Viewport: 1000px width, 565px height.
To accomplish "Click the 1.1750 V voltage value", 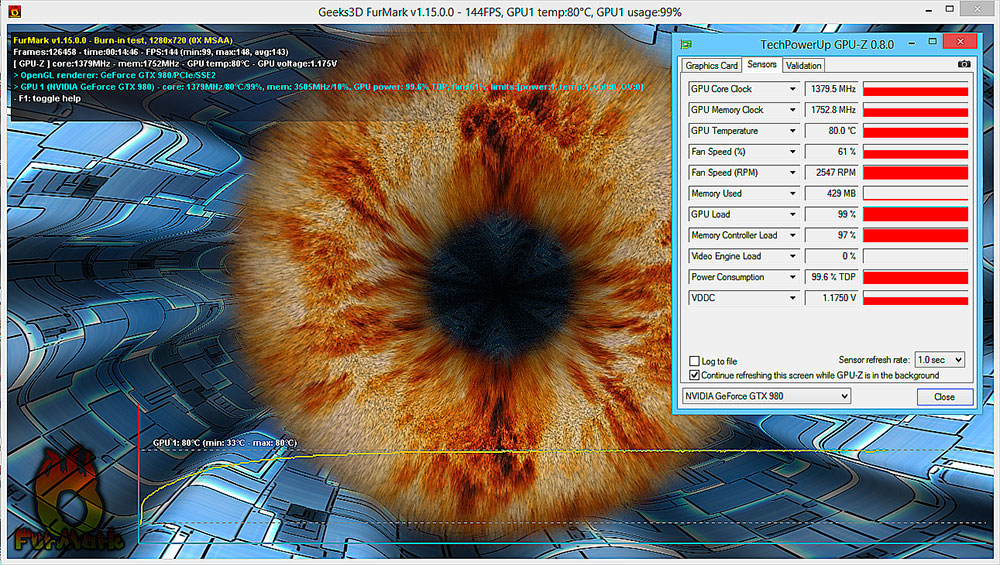I will (832, 298).
